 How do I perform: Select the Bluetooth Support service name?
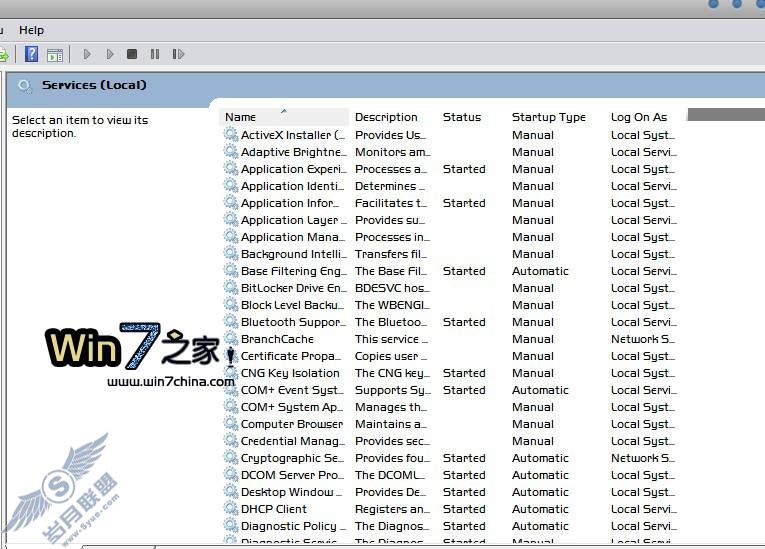293,322
